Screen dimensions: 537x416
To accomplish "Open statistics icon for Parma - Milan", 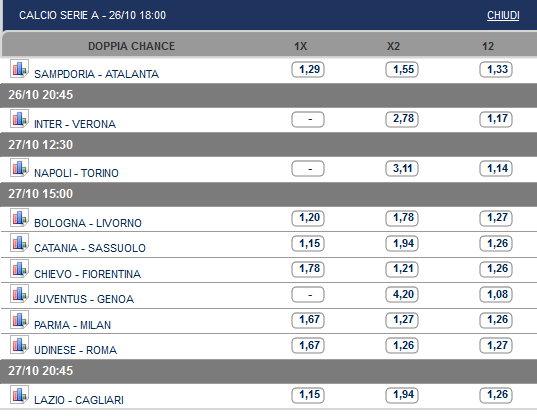I will point(19,320).
